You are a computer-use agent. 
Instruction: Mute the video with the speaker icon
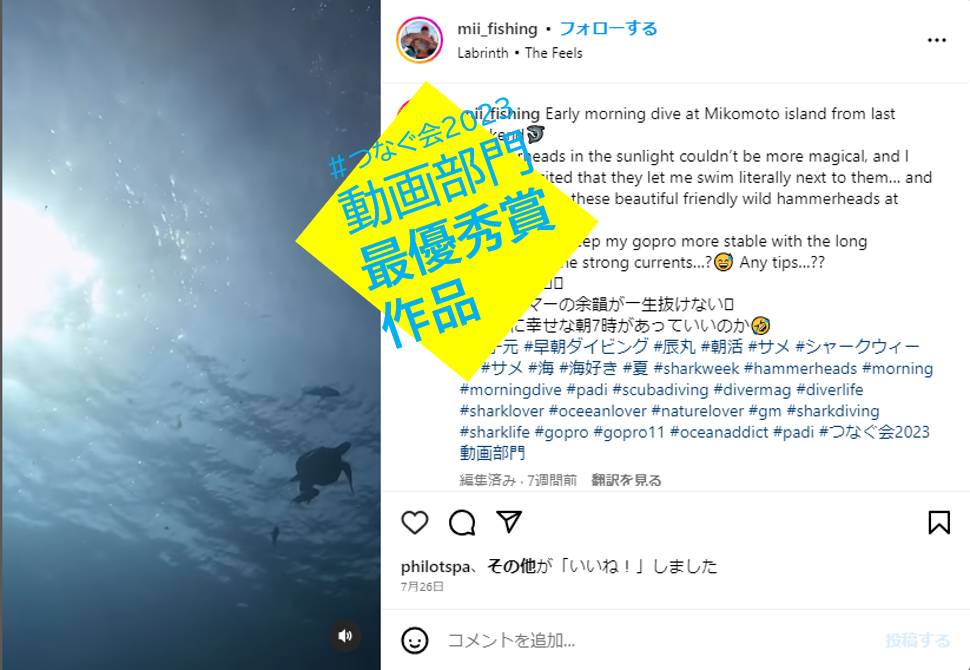tap(345, 635)
